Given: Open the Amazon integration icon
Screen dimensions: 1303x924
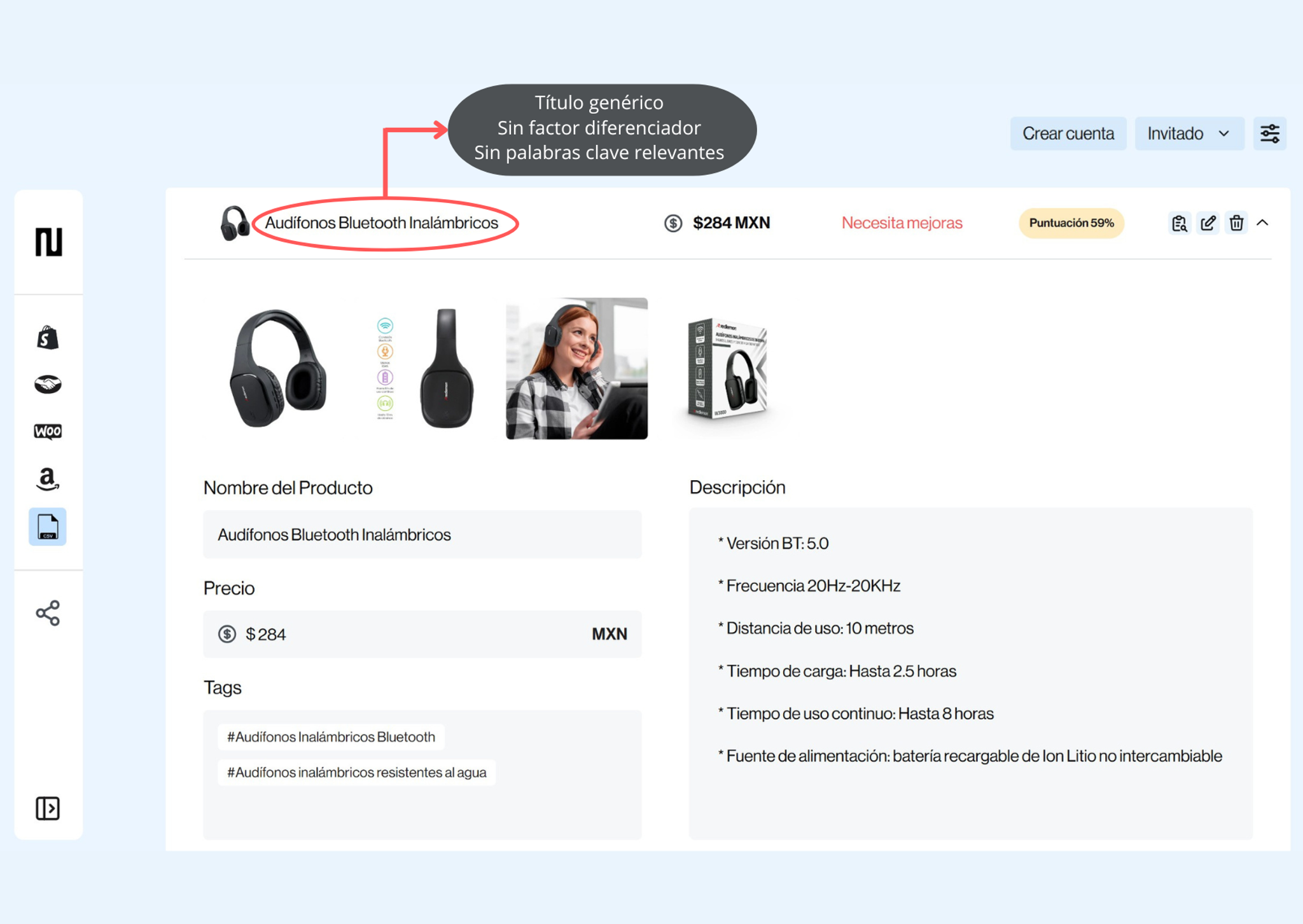Looking at the screenshot, I should pos(48,478).
